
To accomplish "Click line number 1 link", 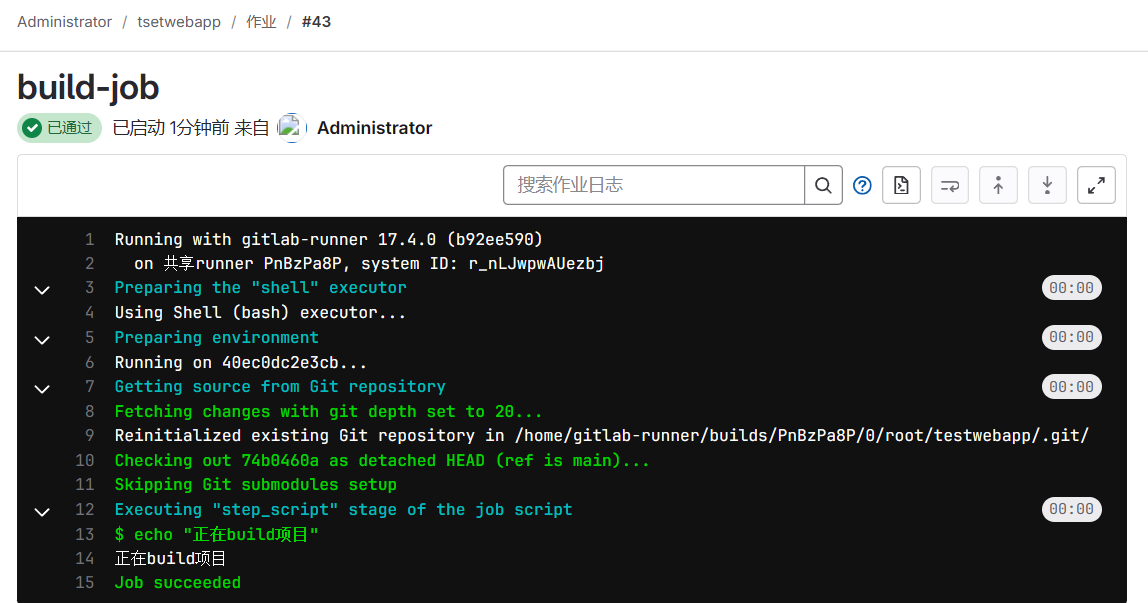I will pyautogui.click(x=89, y=239).
